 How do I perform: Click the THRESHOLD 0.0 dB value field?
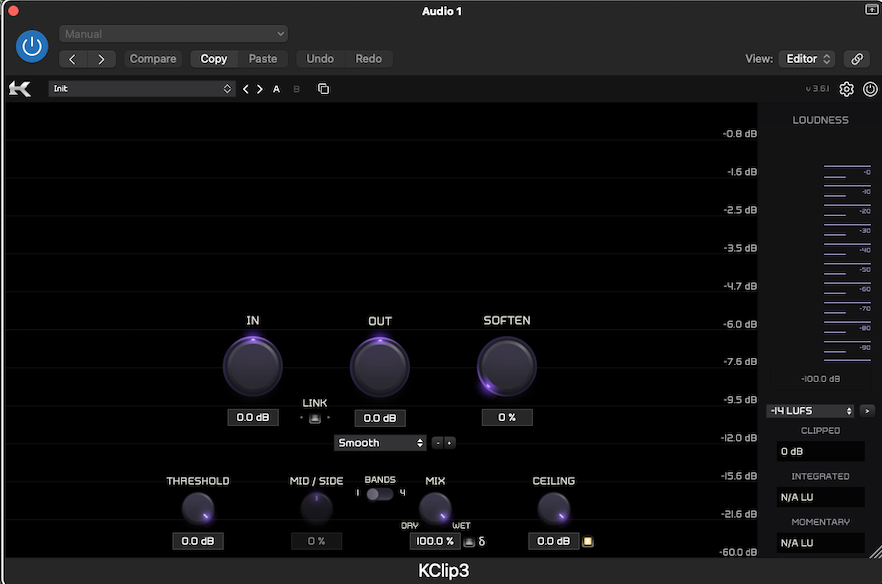point(198,541)
